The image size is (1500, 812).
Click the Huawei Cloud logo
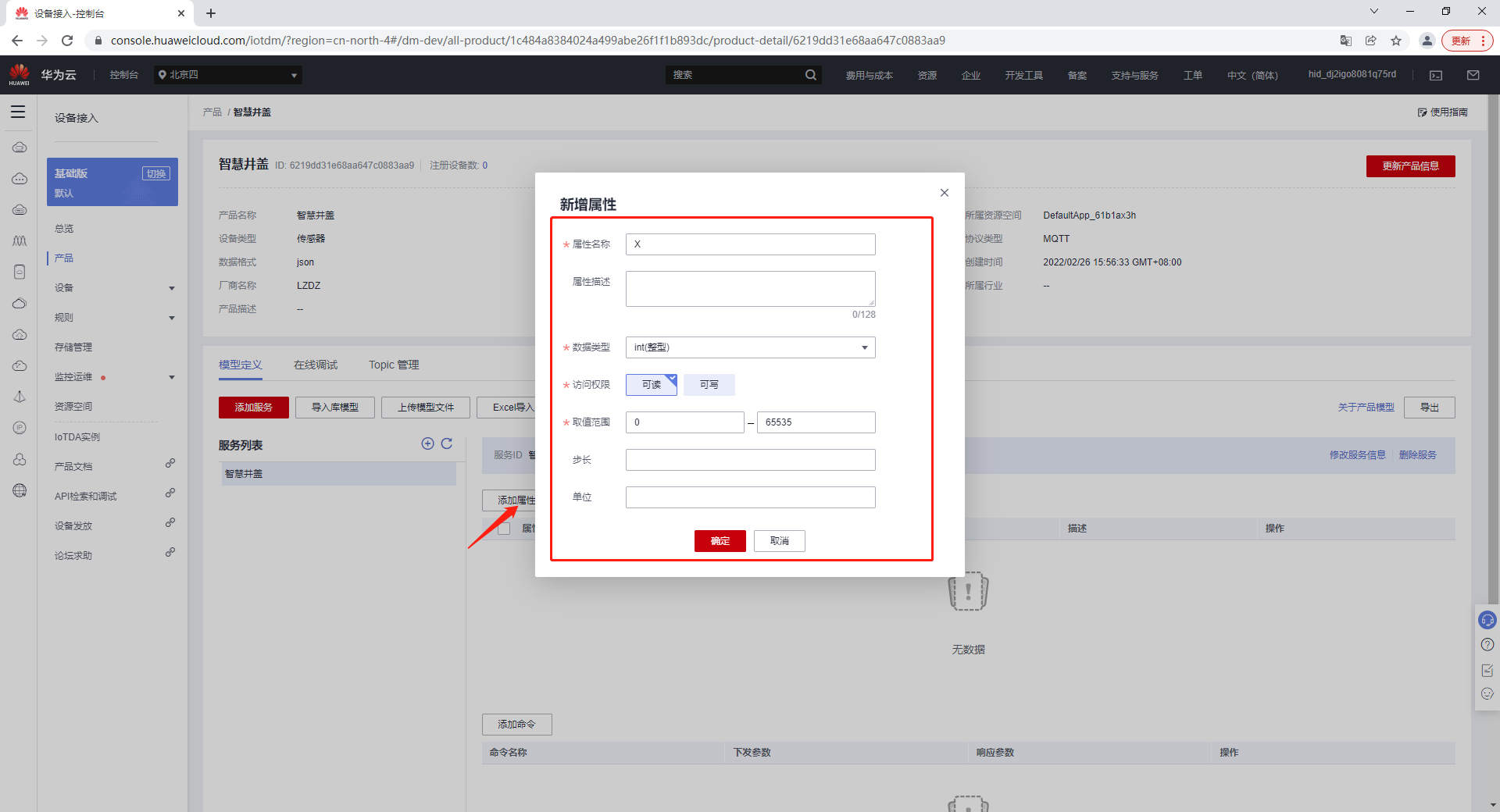(20, 75)
